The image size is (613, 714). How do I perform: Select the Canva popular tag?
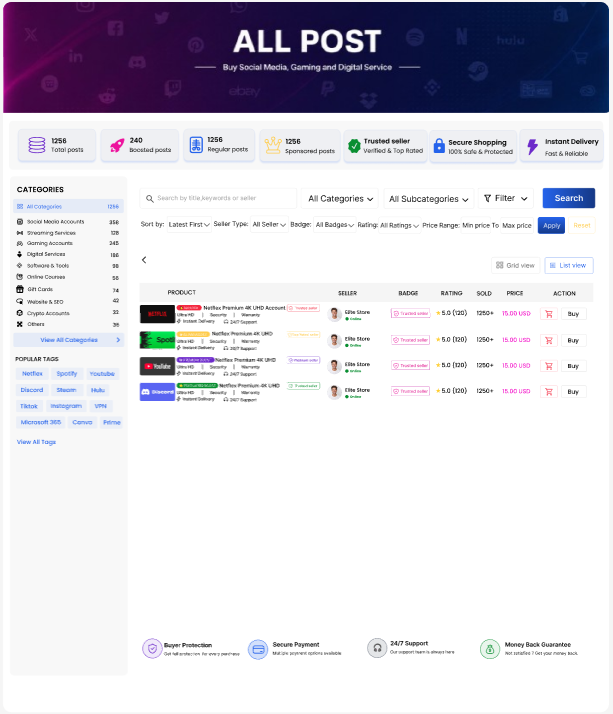[82, 422]
